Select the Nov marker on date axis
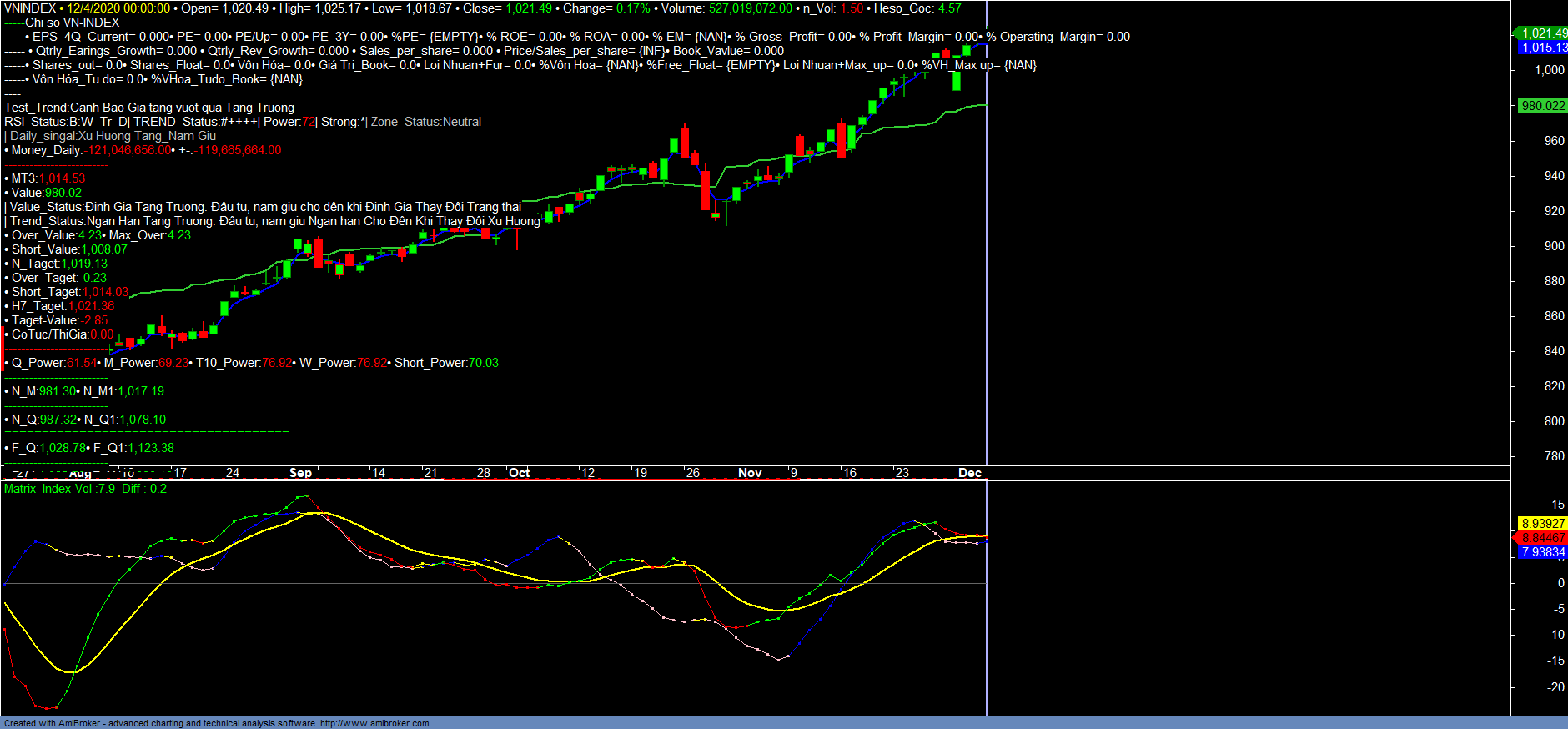1568x729 pixels. (750, 473)
